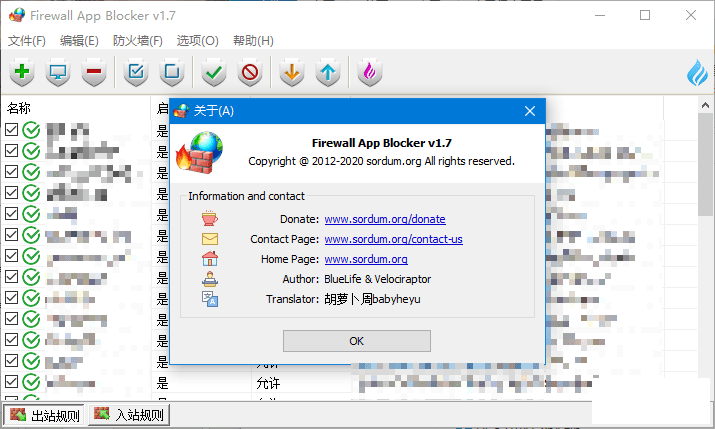Viewport: 715px width, 429px height.
Task: Click the 入站规则 tab brick icon
Action: point(102,413)
